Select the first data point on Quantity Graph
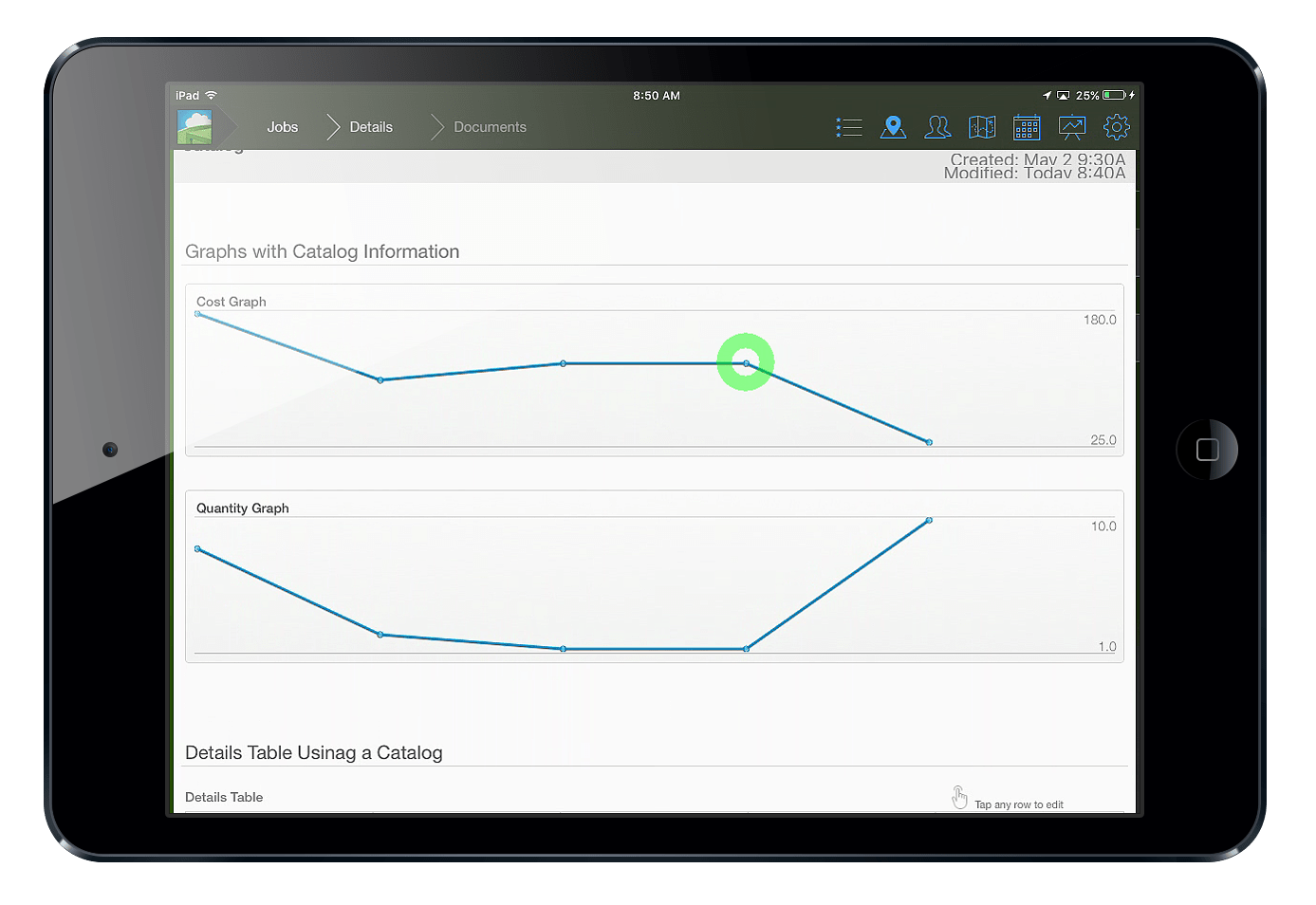The width and height of the screenshot is (1316, 905). [x=197, y=549]
